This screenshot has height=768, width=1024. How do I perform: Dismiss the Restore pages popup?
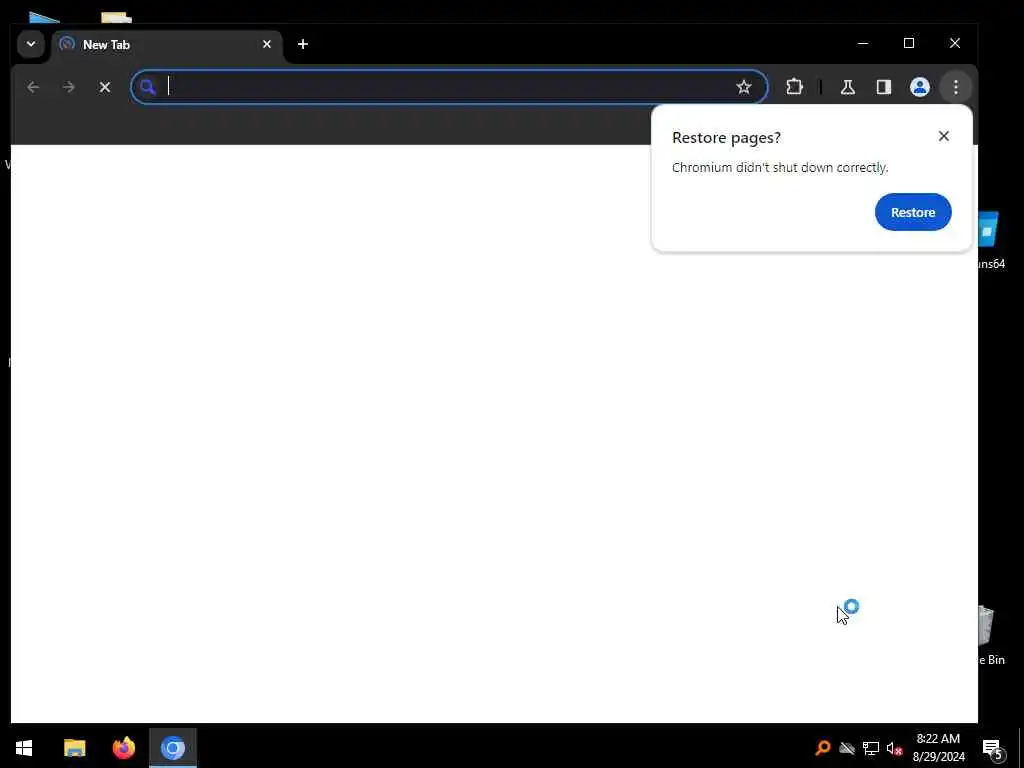(x=944, y=136)
